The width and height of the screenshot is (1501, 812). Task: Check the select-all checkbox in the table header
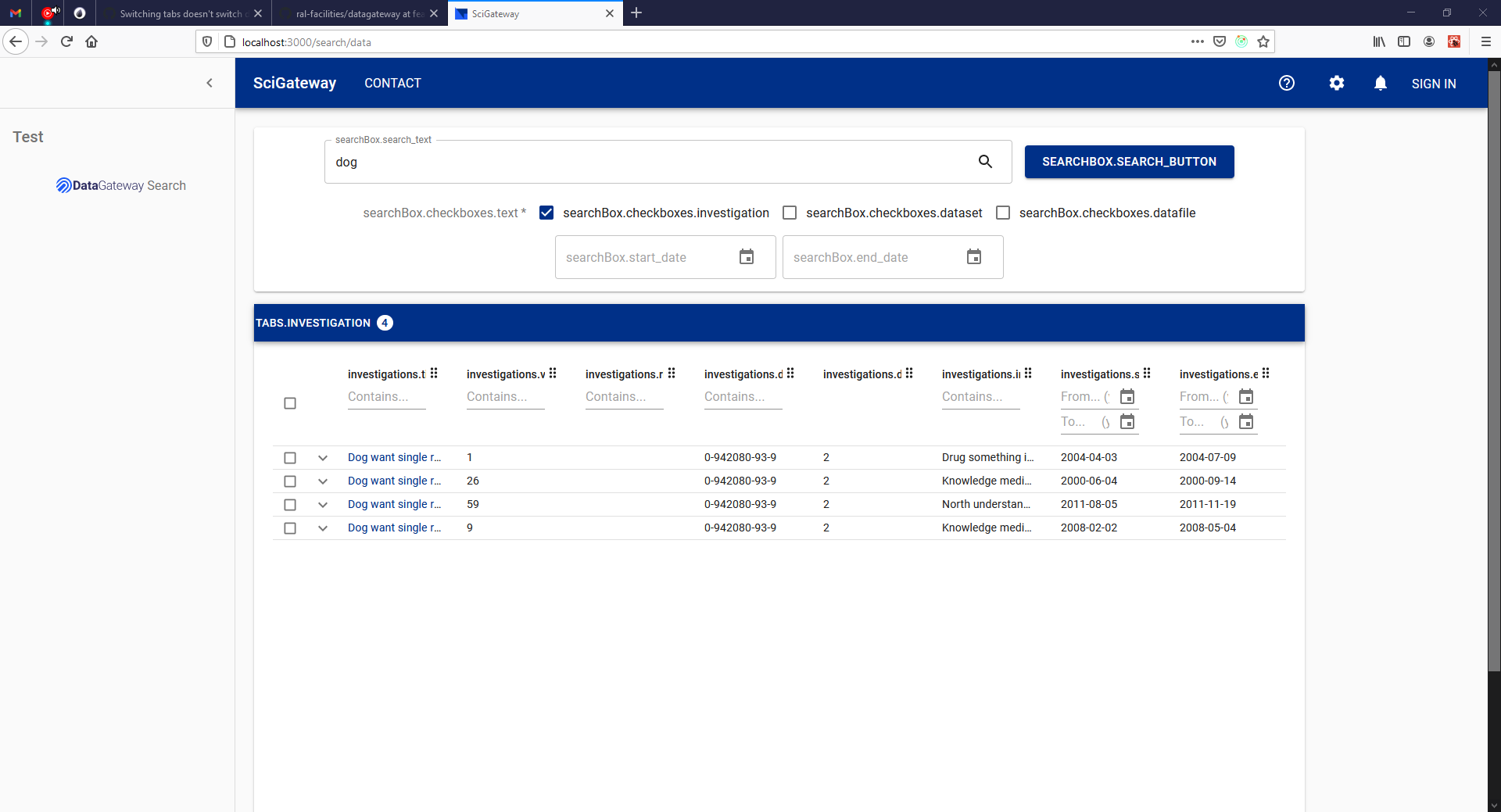(x=290, y=403)
